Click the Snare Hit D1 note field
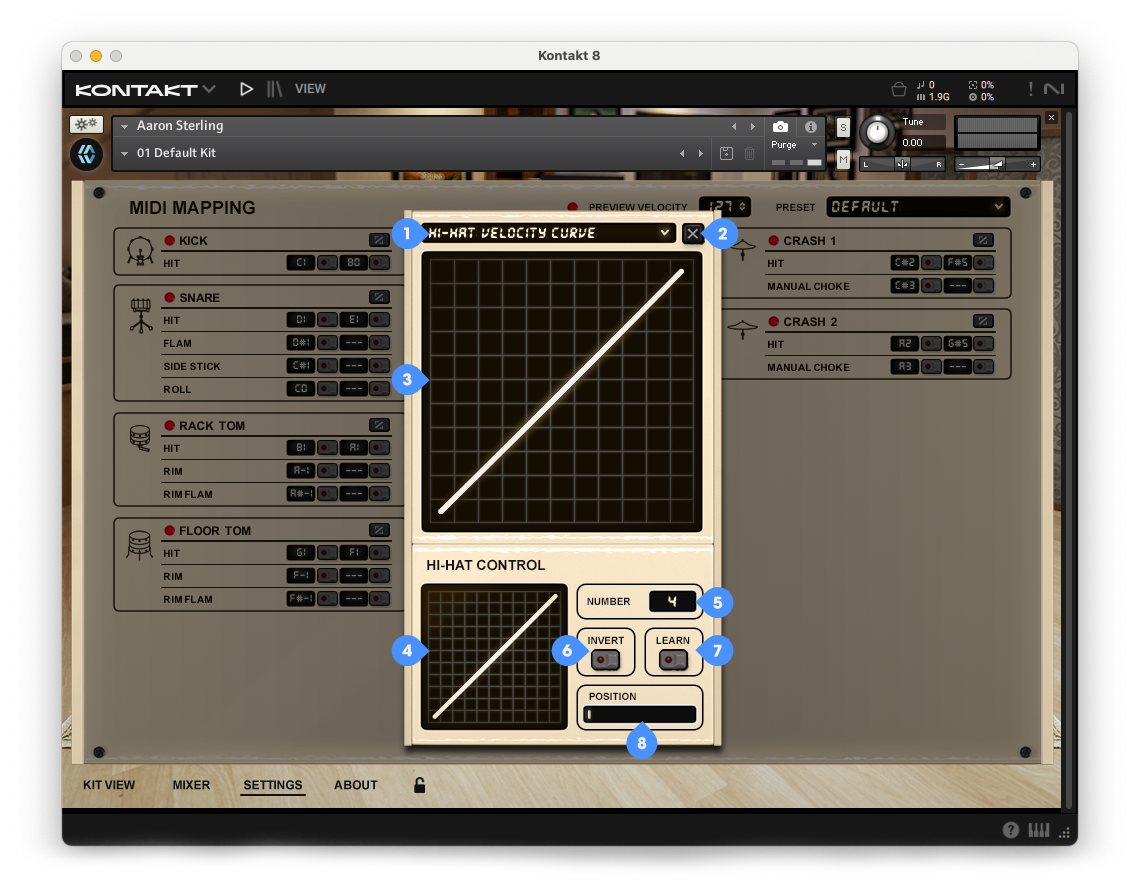This screenshot has width=1127, height=889. 300,320
